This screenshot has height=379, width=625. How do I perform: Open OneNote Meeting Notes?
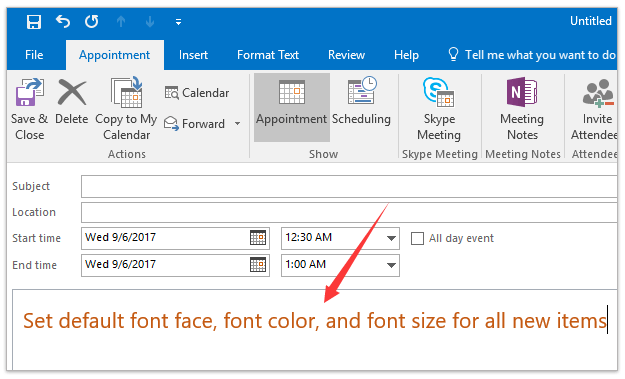click(x=522, y=109)
